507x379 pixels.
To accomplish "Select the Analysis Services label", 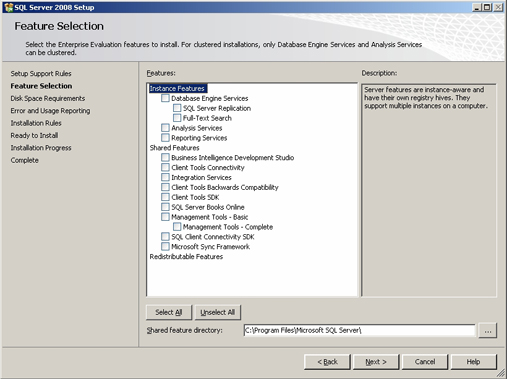I will (x=197, y=128).
